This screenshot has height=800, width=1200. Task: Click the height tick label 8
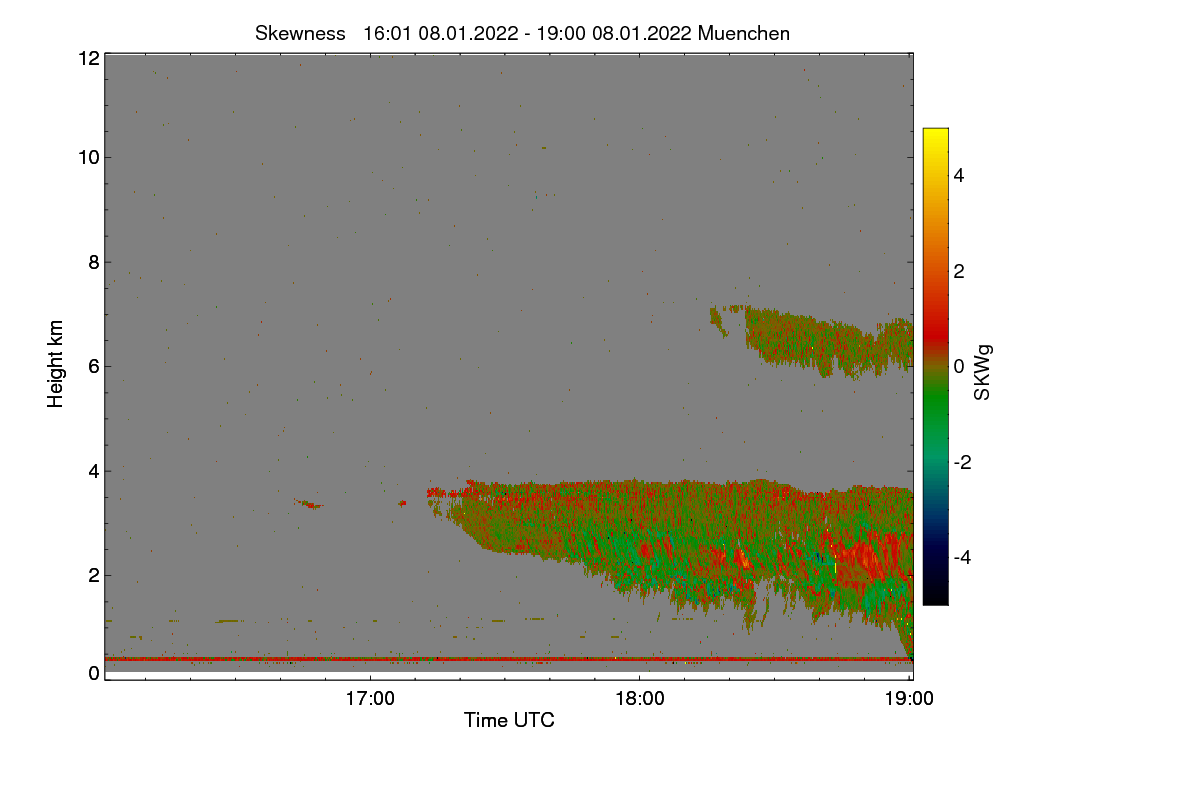pos(94,262)
